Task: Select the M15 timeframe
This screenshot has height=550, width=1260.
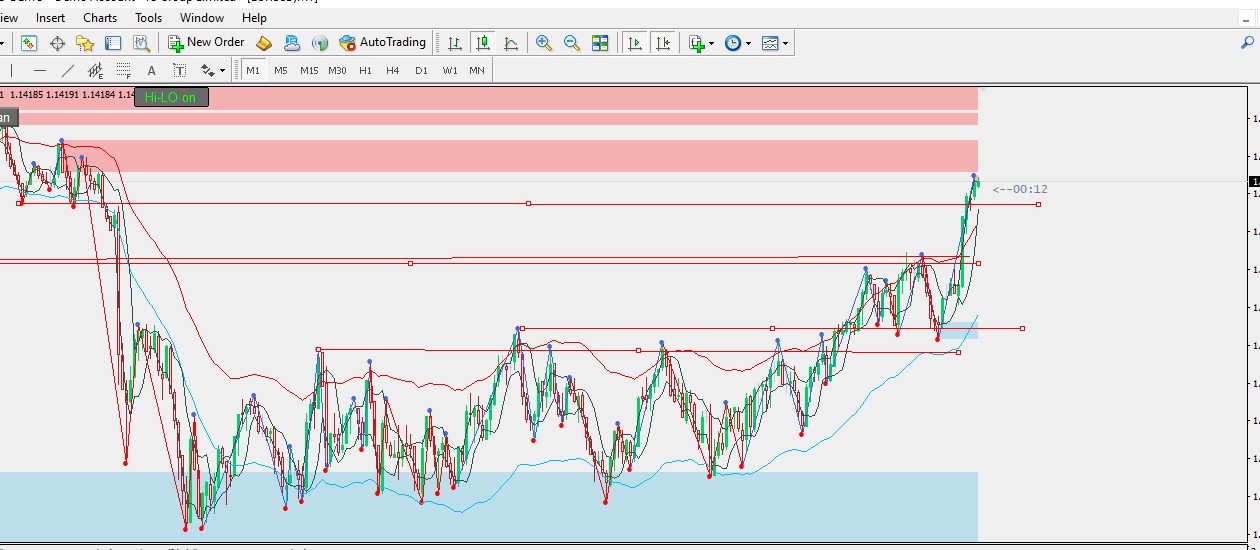Action: point(309,70)
